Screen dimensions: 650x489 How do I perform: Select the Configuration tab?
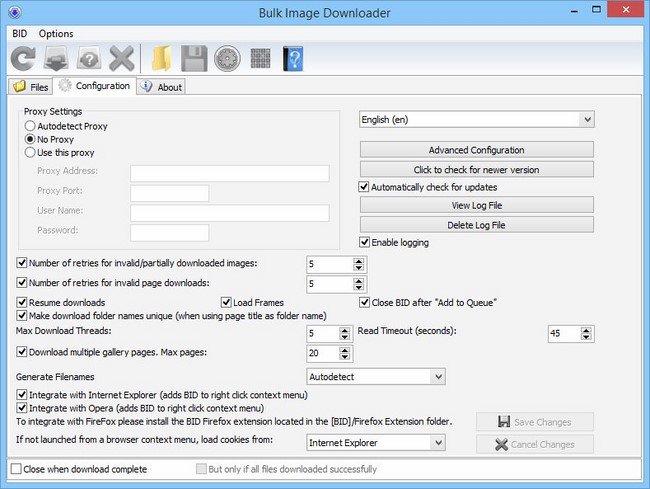point(95,86)
